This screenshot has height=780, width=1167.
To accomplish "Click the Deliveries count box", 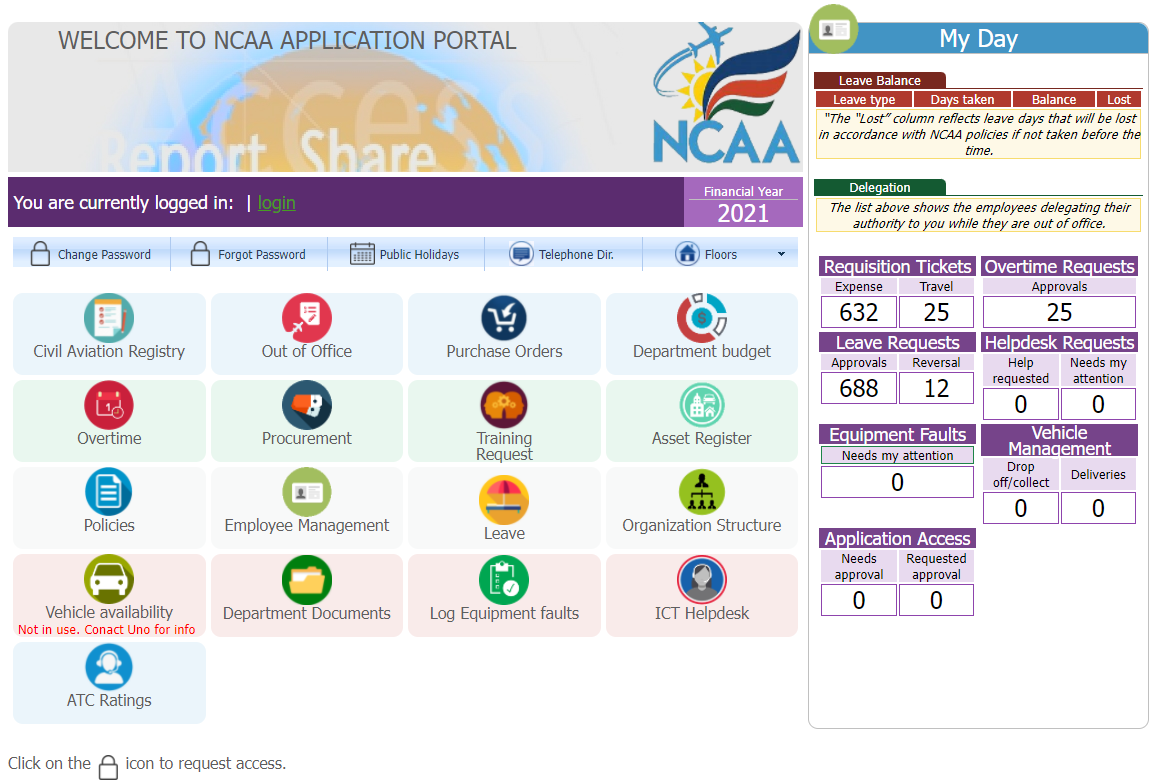I will (1098, 508).
